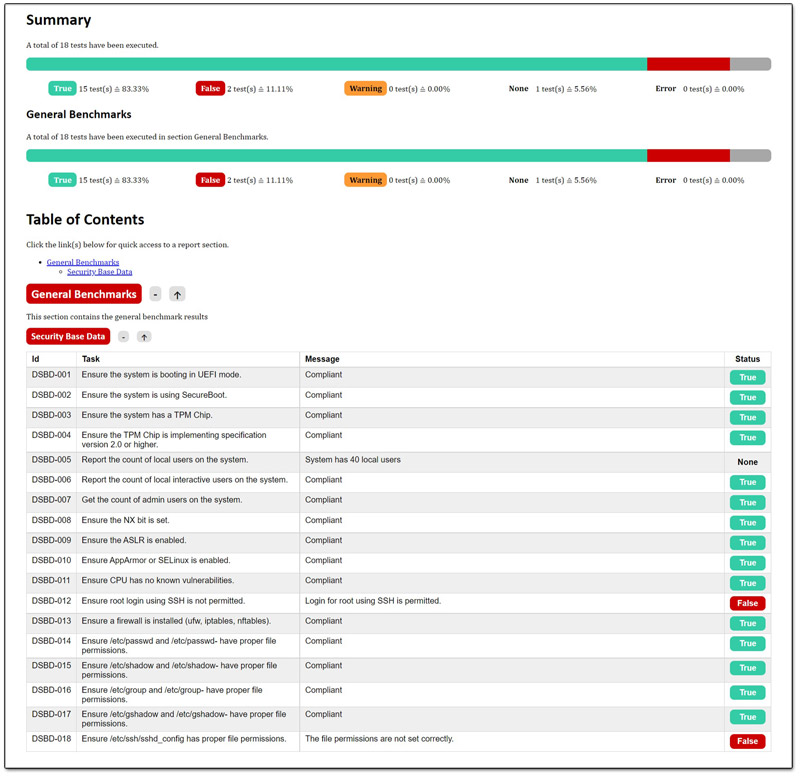Click the green part of the Summary progress bar
This screenshot has width=800, height=776.
(x=336, y=64)
